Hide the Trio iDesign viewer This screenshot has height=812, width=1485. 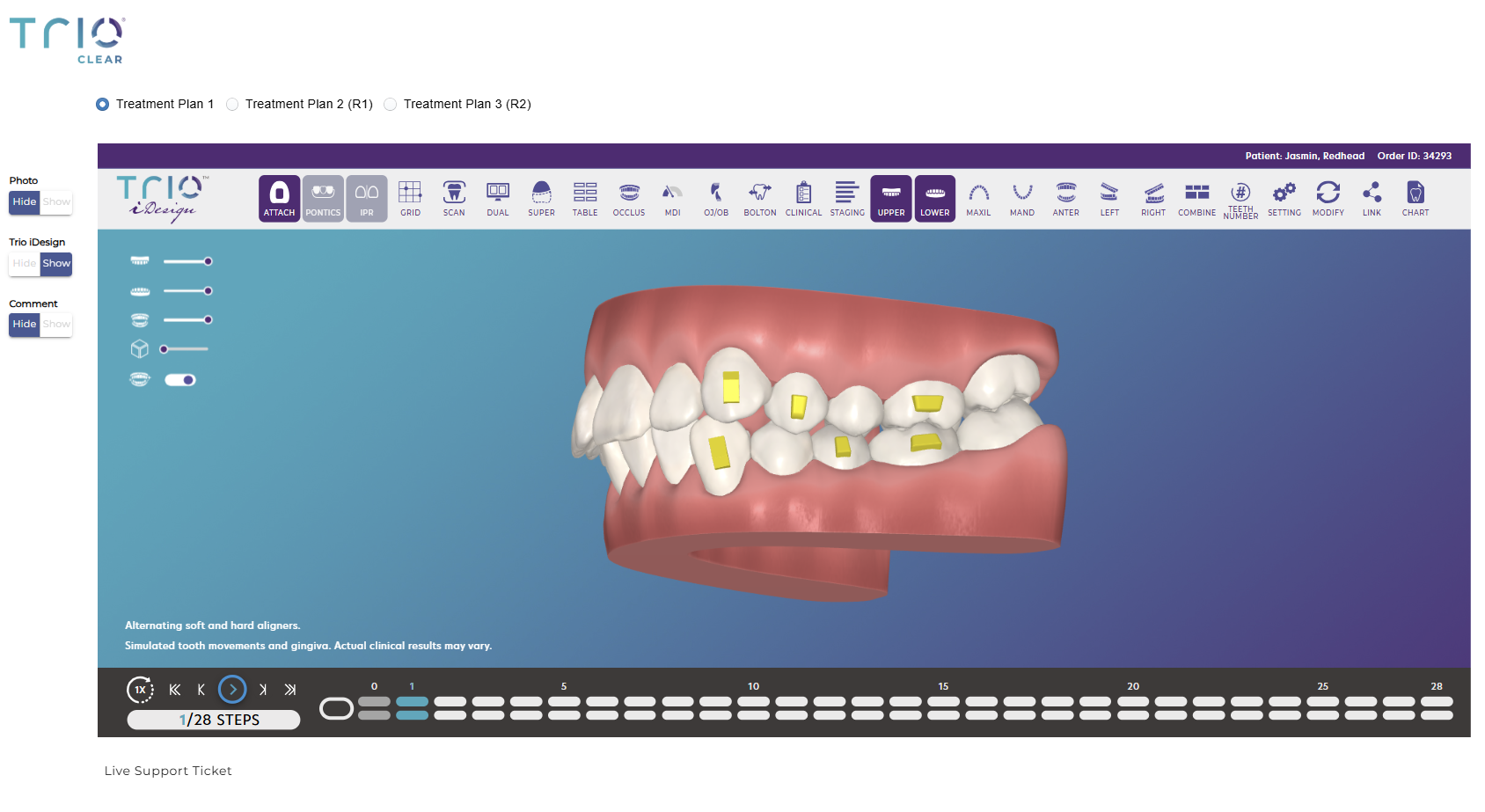coord(25,264)
